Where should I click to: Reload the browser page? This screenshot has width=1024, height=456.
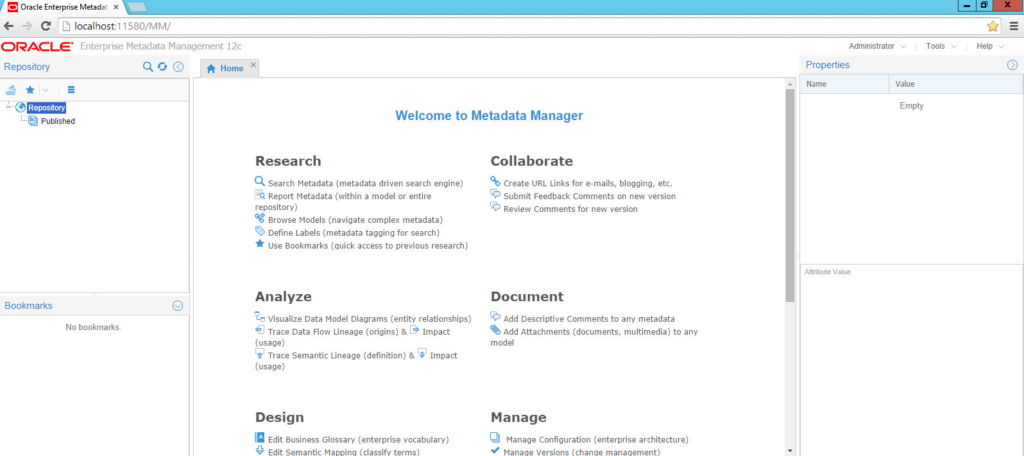tap(46, 26)
